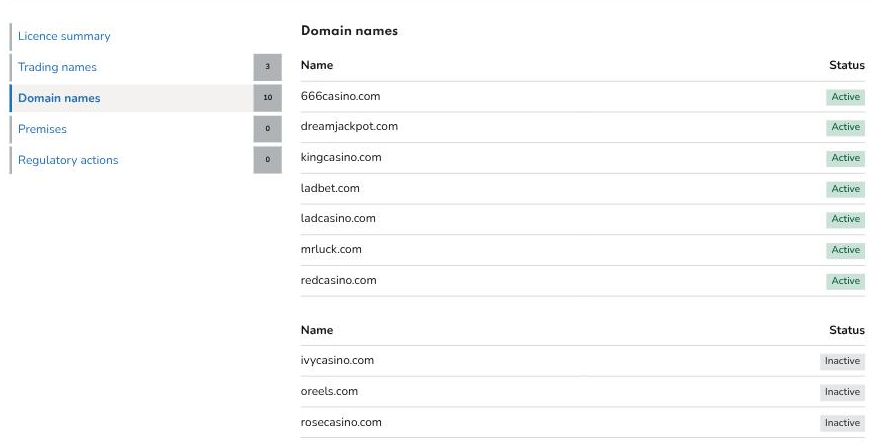Screen dimensions: 870x445
Task: Click the Inactive status for ivycasino.com
Action: [x=842, y=361]
